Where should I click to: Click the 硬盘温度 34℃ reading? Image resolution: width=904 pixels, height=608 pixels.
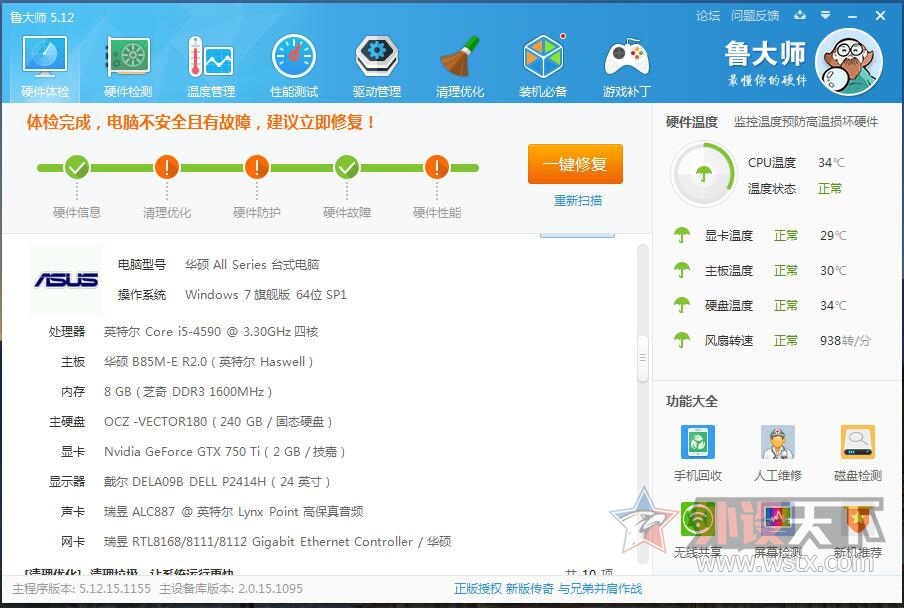pos(834,305)
